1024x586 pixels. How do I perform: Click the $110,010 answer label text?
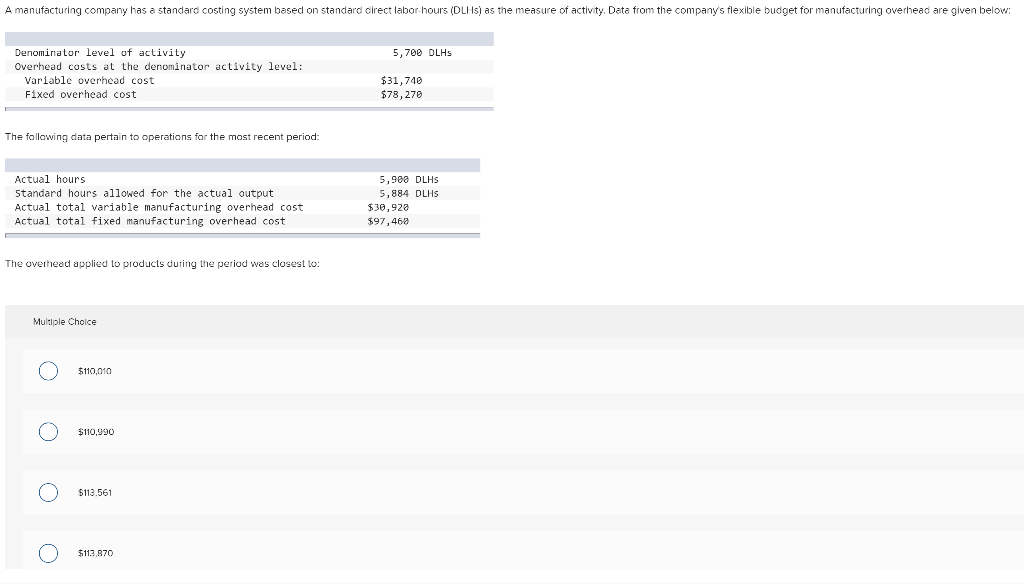(95, 371)
